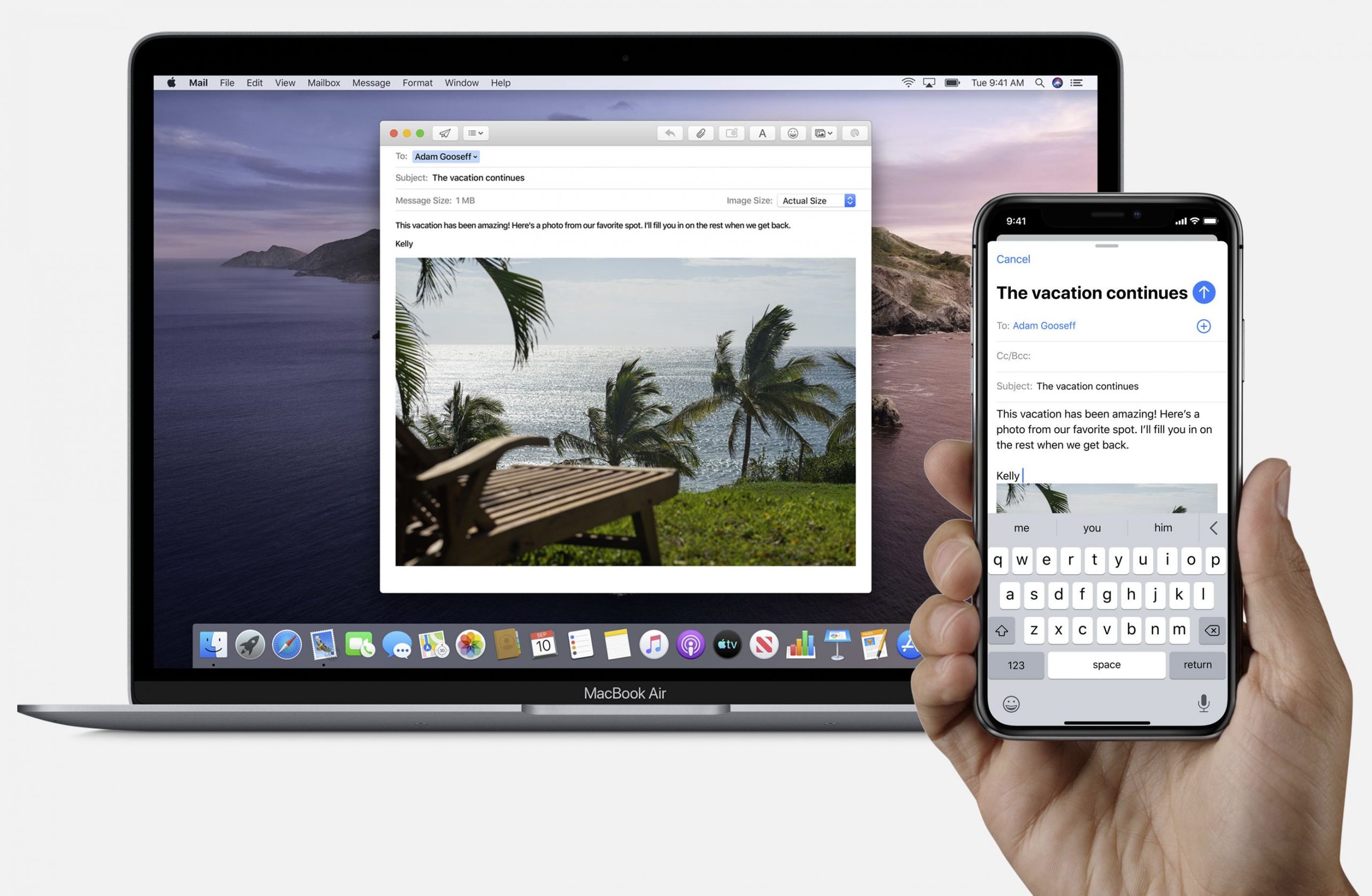Open the Format menu
This screenshot has width=1372, height=896.
pos(417,83)
